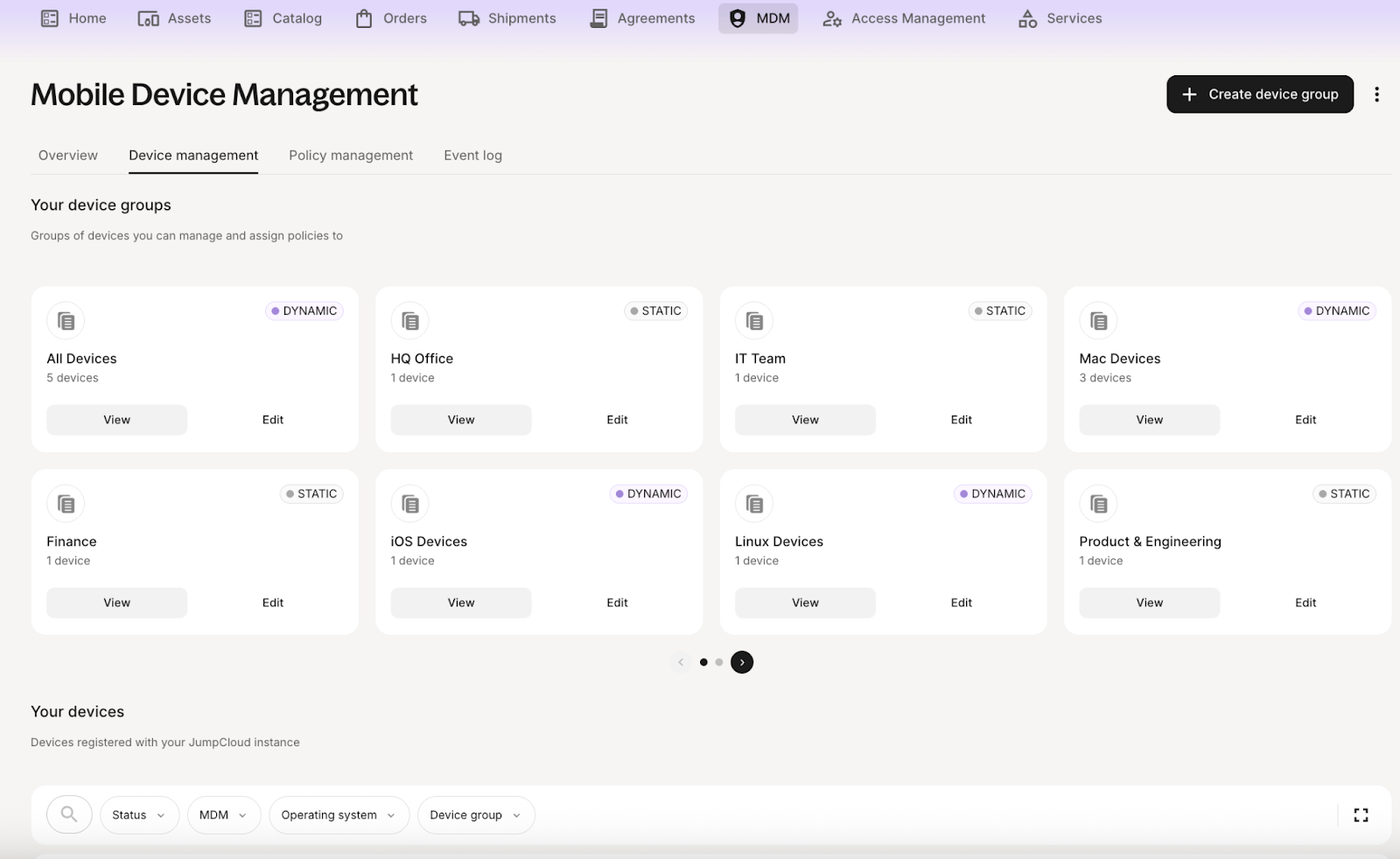
Task: Click the Finance group card icon
Action: pyautogui.click(x=66, y=504)
